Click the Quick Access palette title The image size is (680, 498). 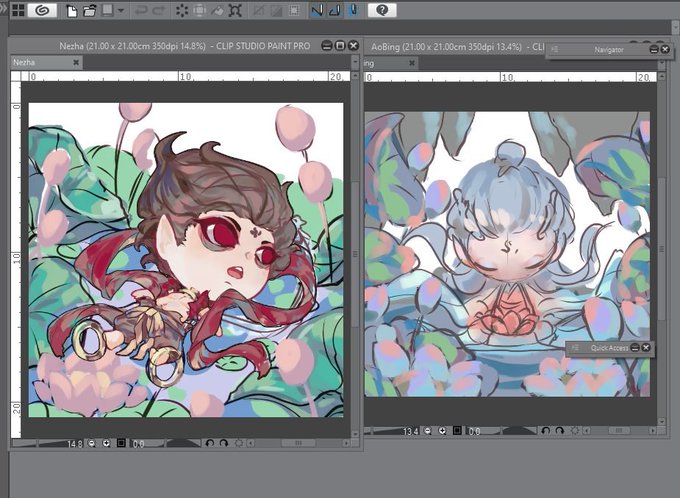tap(609, 348)
